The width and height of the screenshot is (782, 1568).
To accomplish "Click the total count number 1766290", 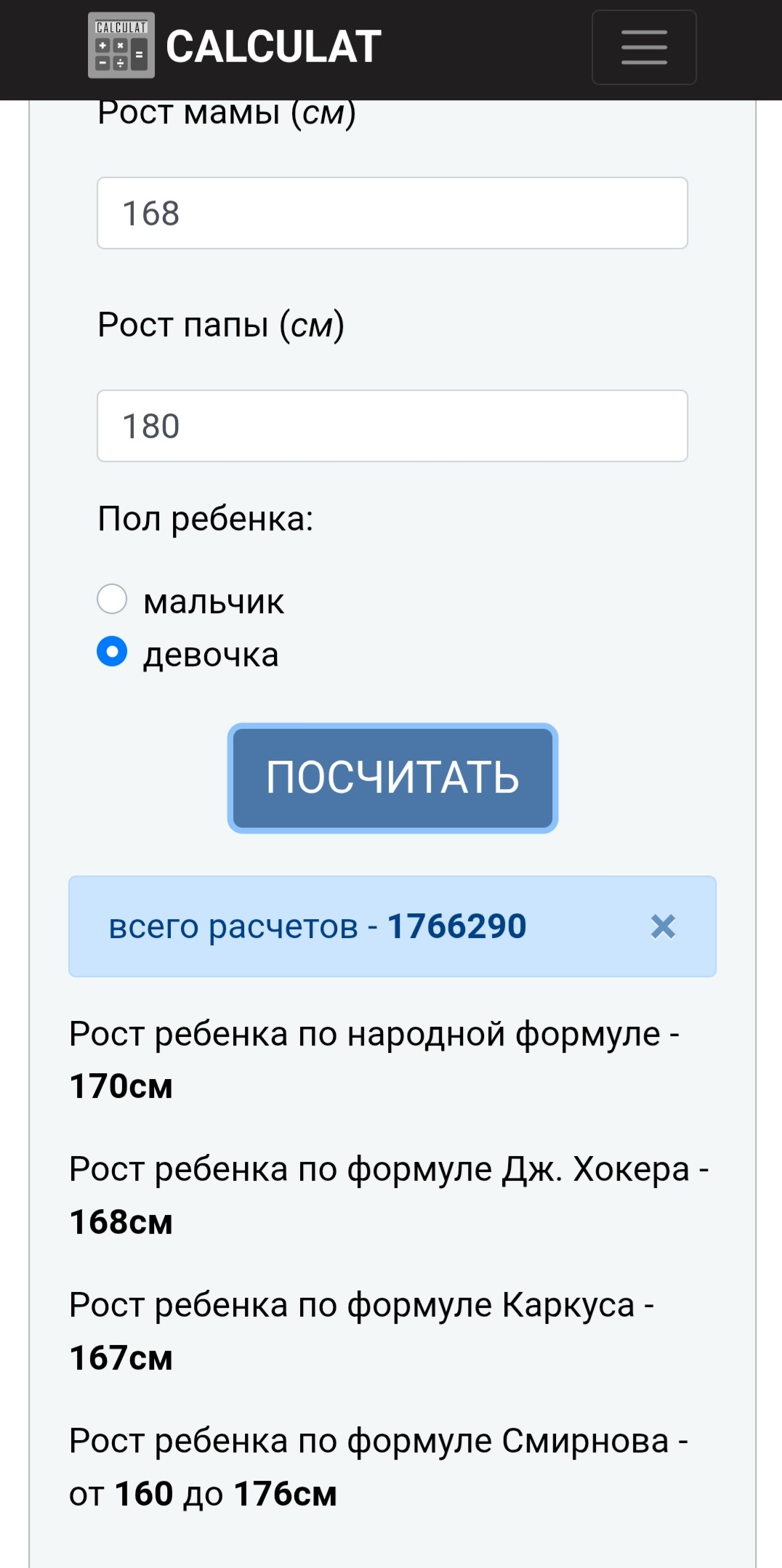I will (456, 926).
